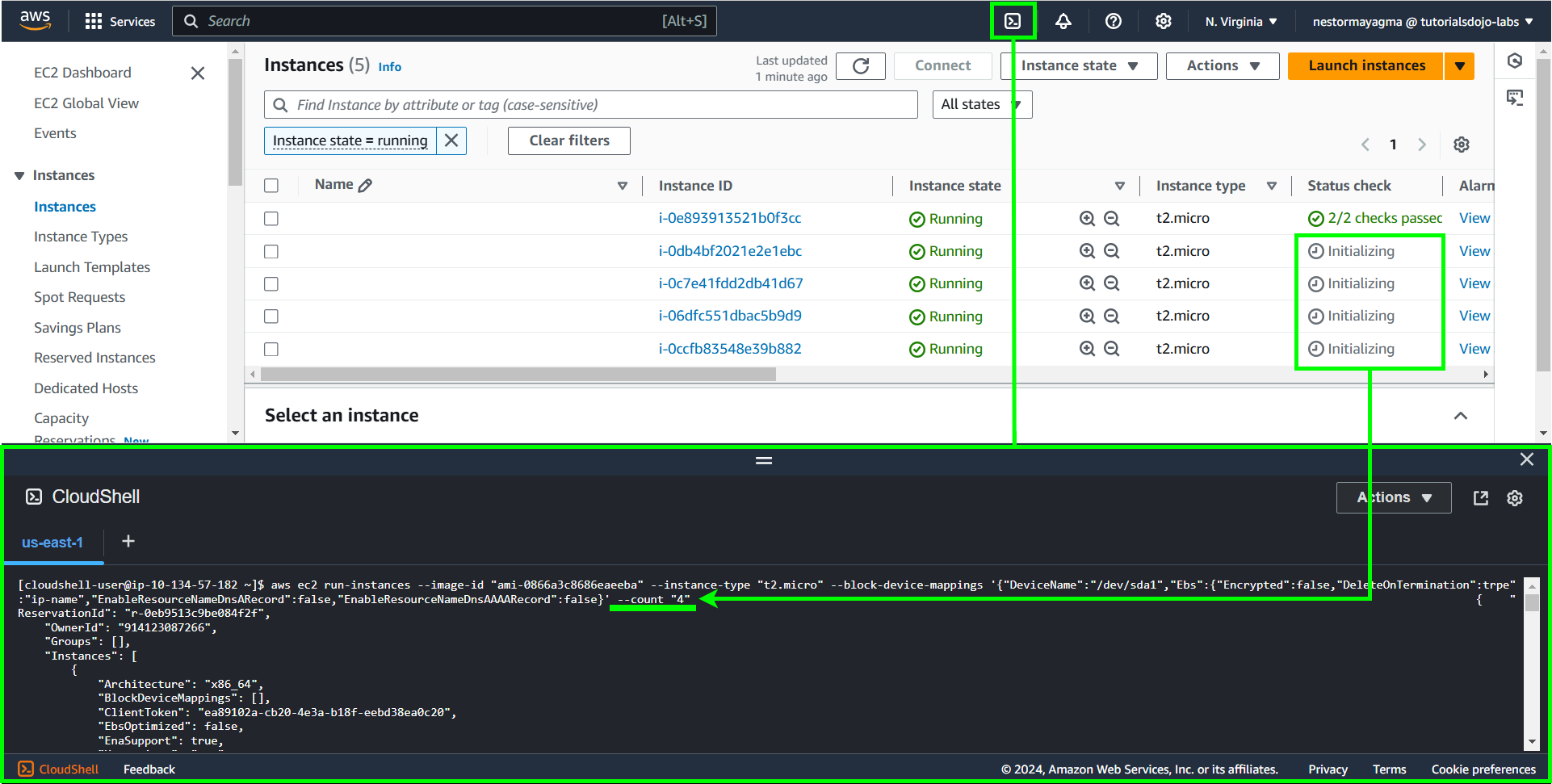Open the right-side info panel hexagon icon

tap(1515, 61)
